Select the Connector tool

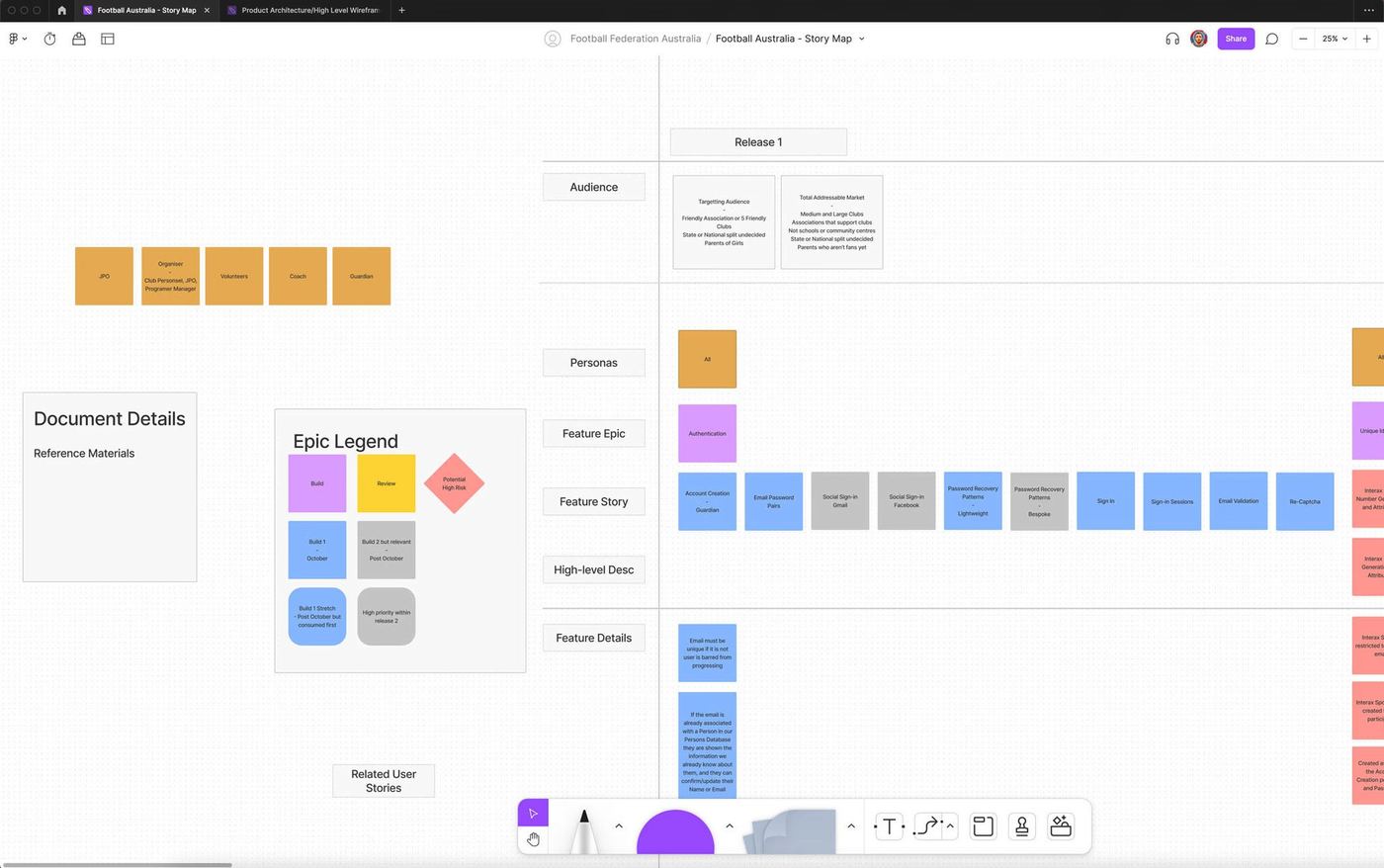tap(927, 826)
